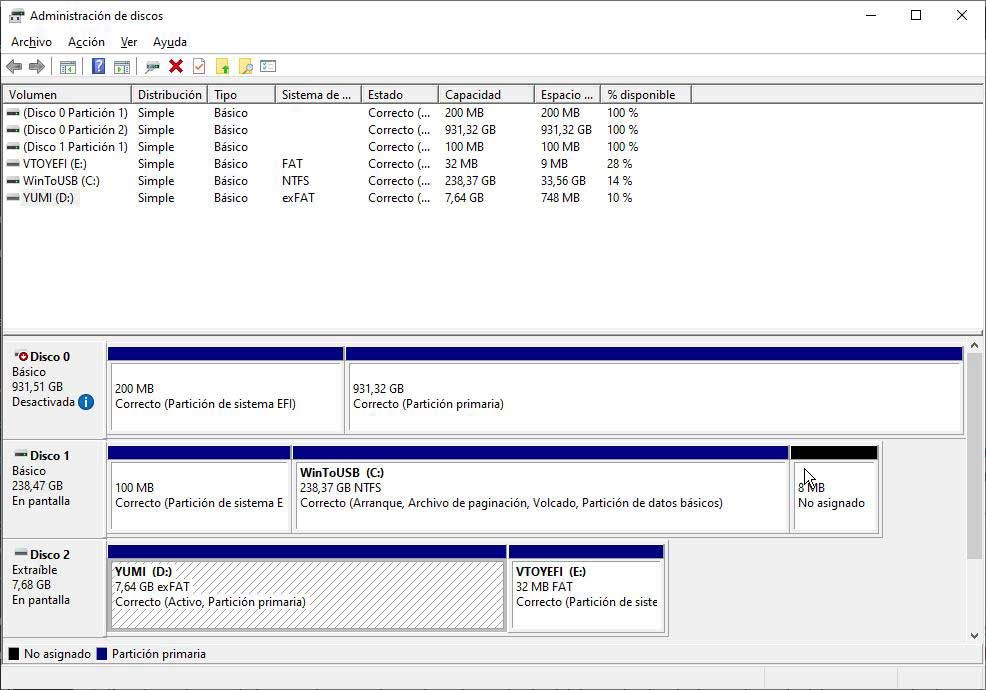
Task: Click the volume icon of WinToUSB (C:) row
Action: (x=13, y=181)
